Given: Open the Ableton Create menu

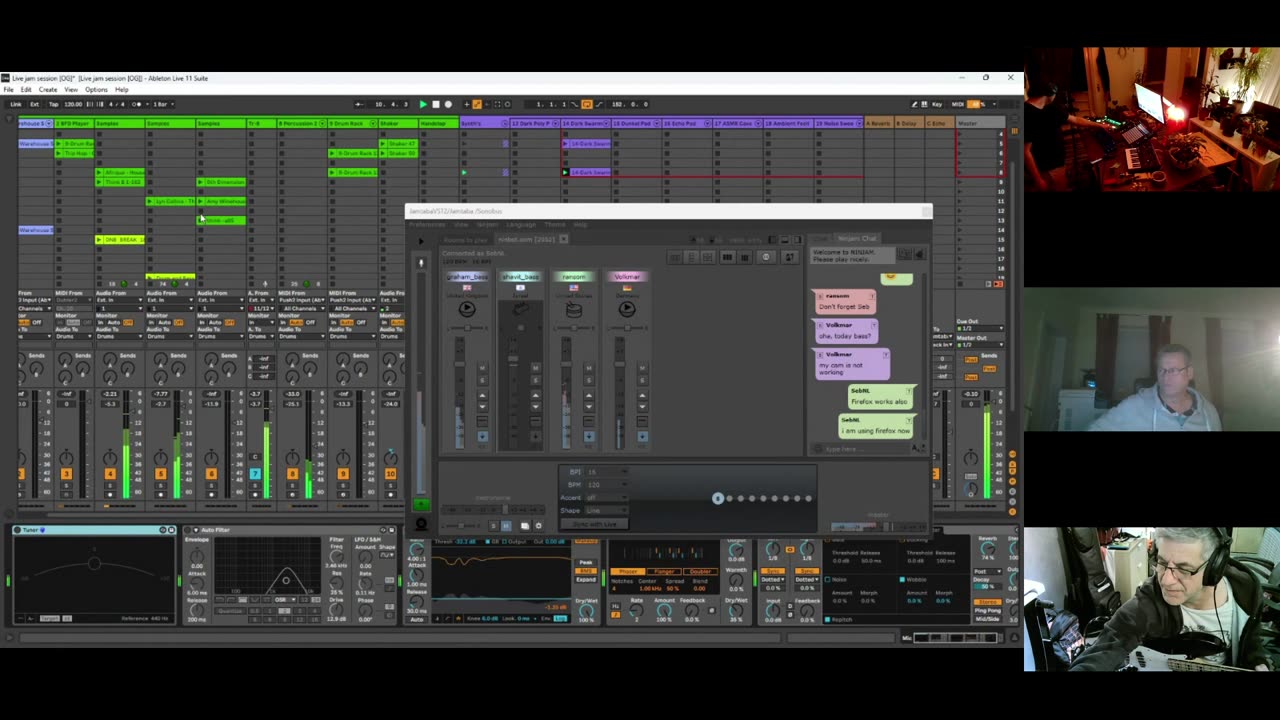Looking at the screenshot, I should [48, 90].
